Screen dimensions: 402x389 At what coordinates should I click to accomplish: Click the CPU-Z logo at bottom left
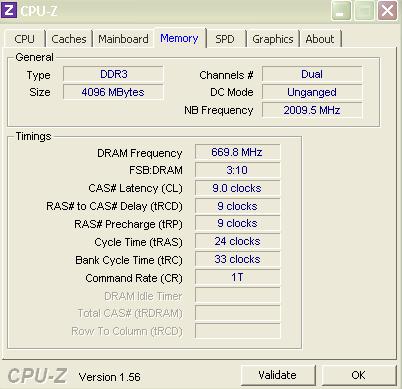(37, 376)
